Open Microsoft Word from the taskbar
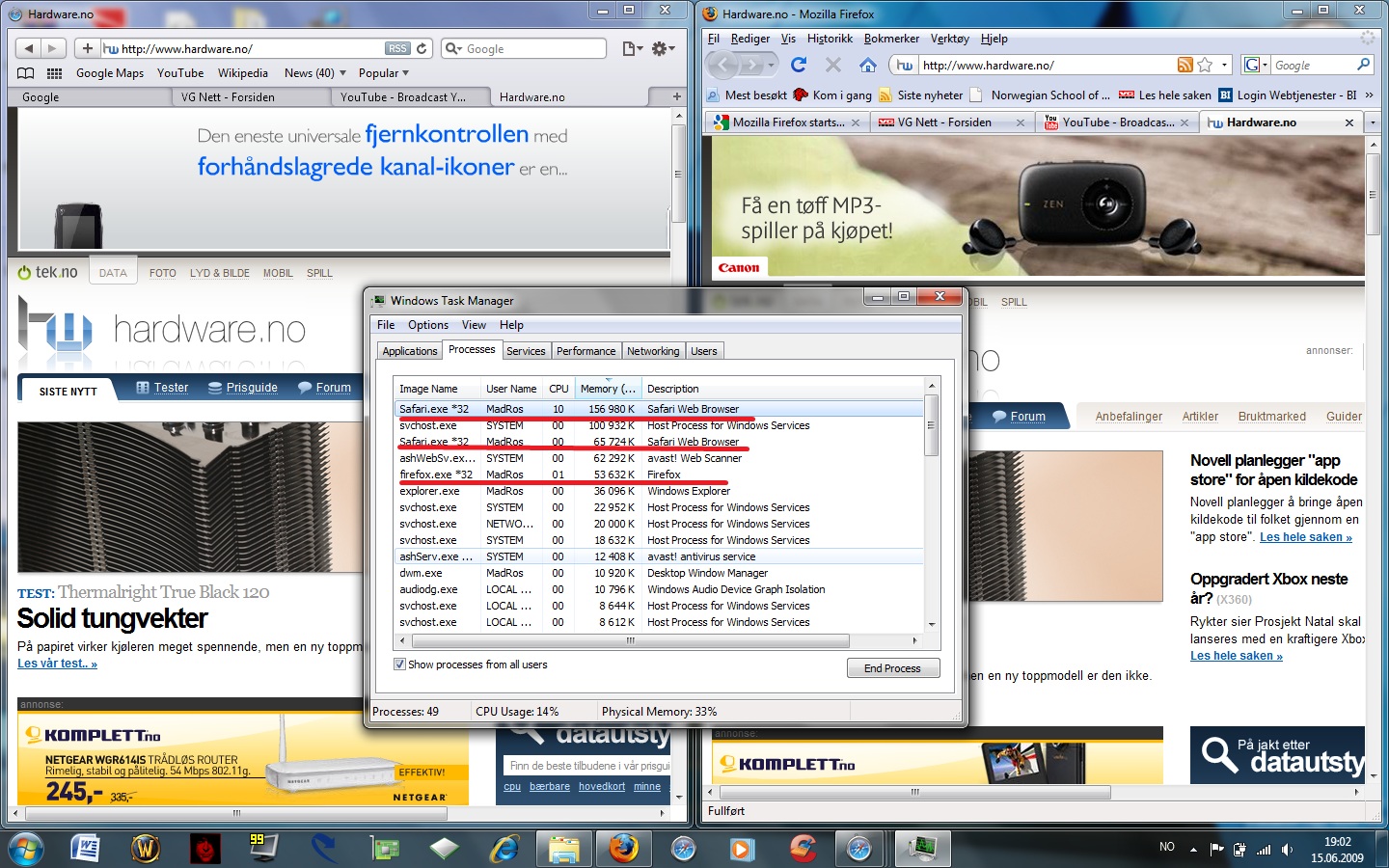 86,849
